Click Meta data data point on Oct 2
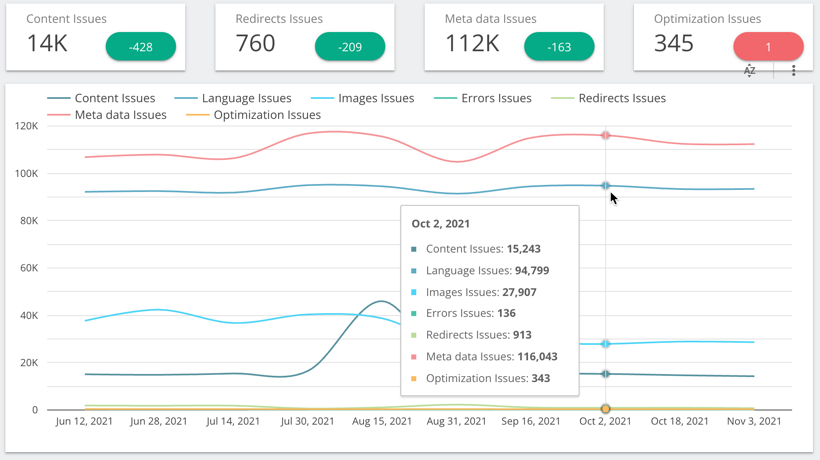Viewport: 820px width, 460px height. pyautogui.click(x=605, y=135)
